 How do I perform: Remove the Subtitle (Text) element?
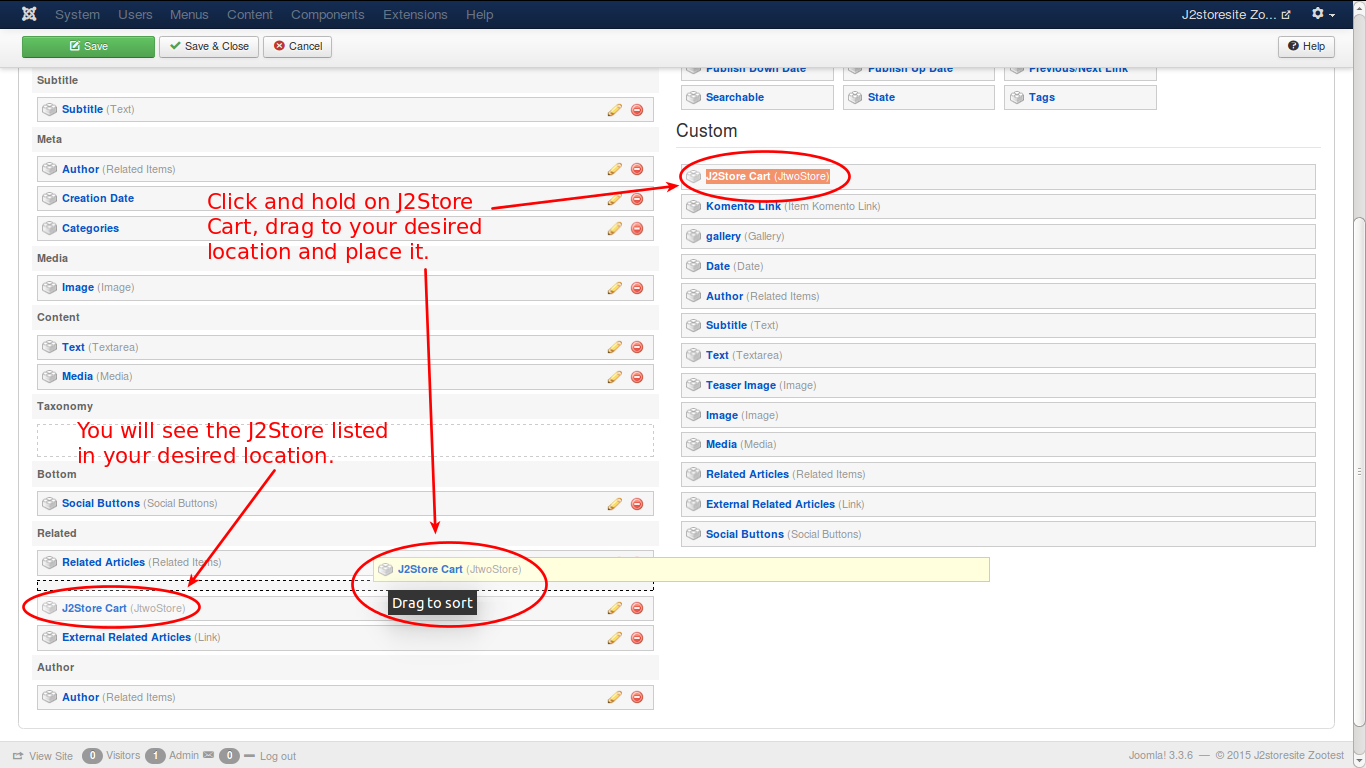click(x=637, y=110)
